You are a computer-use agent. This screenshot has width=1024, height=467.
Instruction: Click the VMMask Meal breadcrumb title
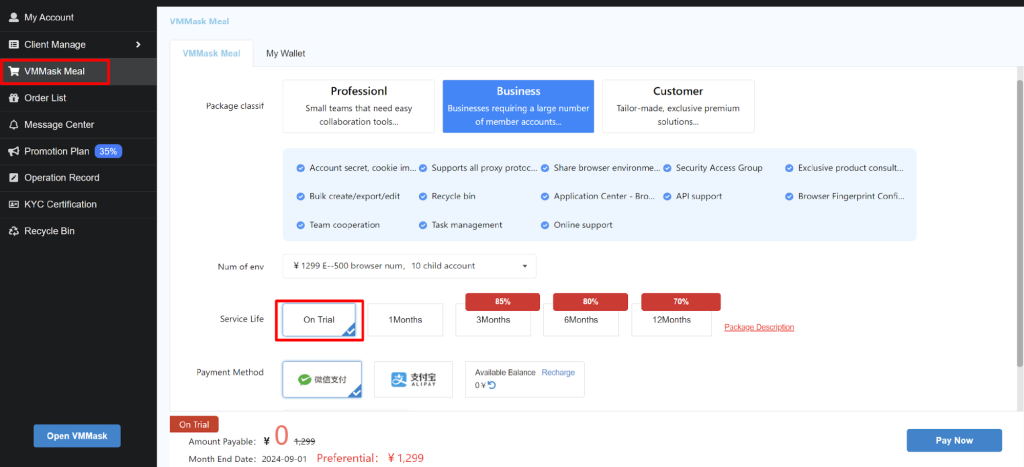(199, 22)
